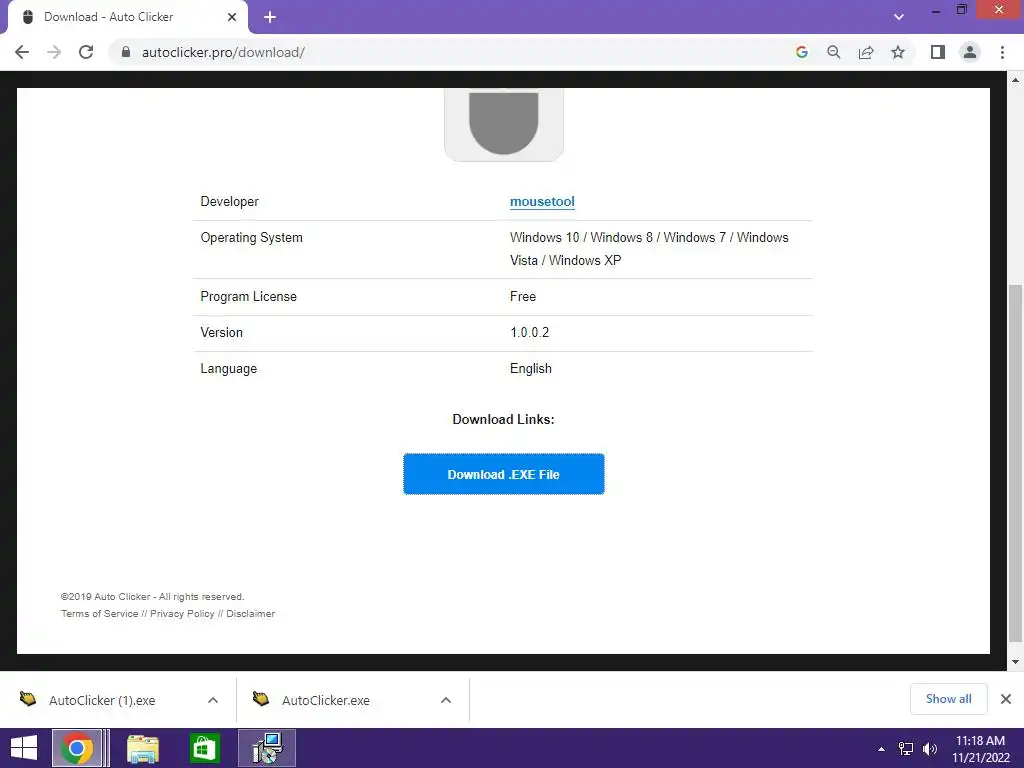Share this page via the share icon
Image resolution: width=1024 pixels, height=768 pixels.
click(x=866, y=52)
